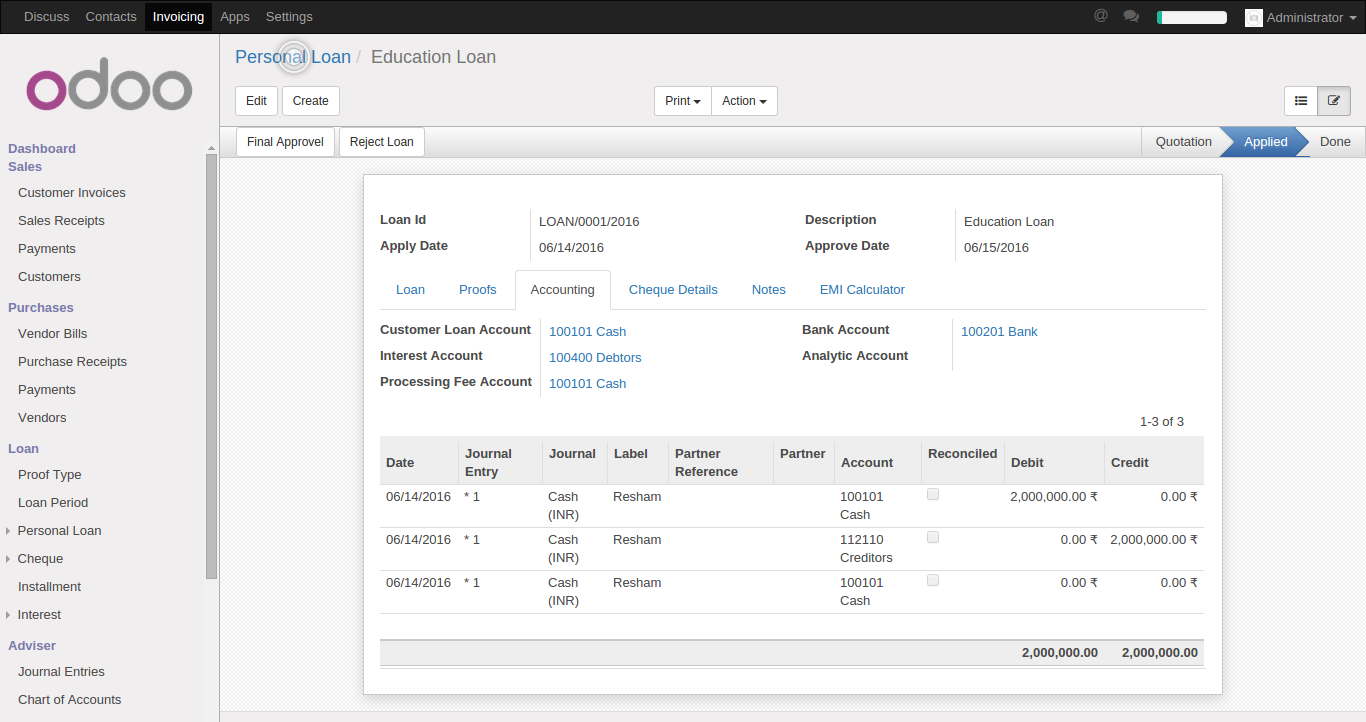Open Customer Loan Account 100101 Cash link
Viewport: 1366px width, 722px height.
coord(587,332)
